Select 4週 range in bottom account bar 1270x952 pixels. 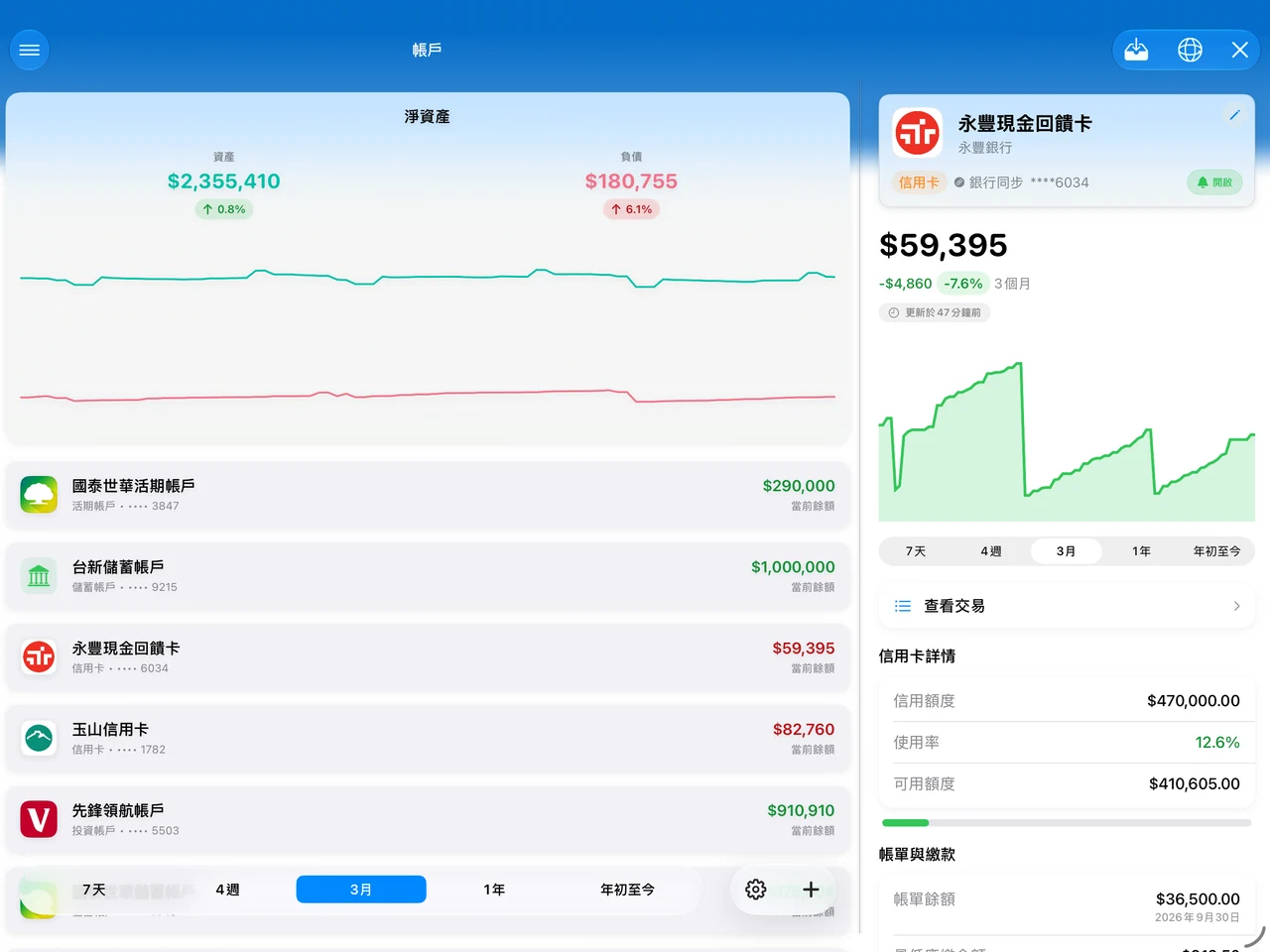click(227, 890)
